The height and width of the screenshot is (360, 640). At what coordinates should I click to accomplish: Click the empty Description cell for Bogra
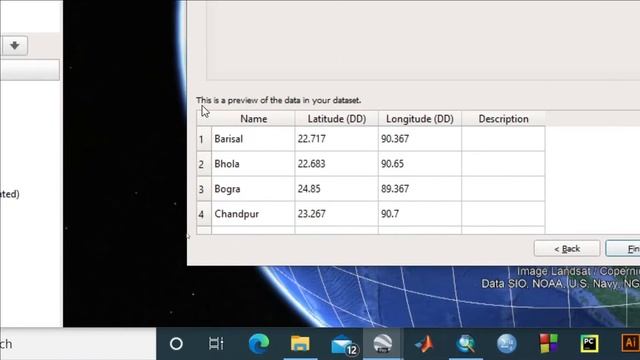pyautogui.click(x=503, y=189)
